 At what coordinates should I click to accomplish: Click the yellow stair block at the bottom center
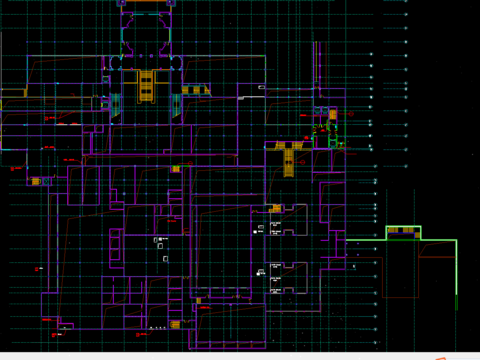(x=175, y=324)
